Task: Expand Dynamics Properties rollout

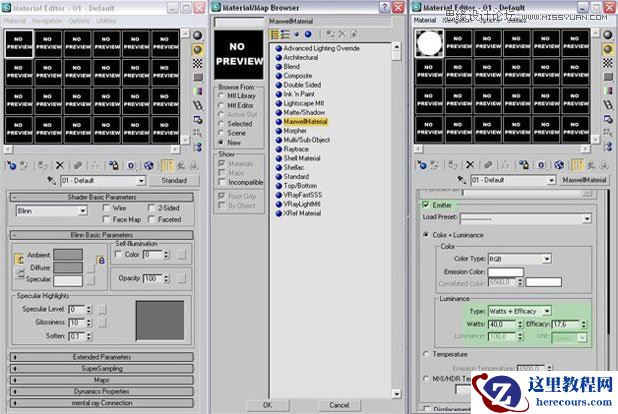Action: 102,392
